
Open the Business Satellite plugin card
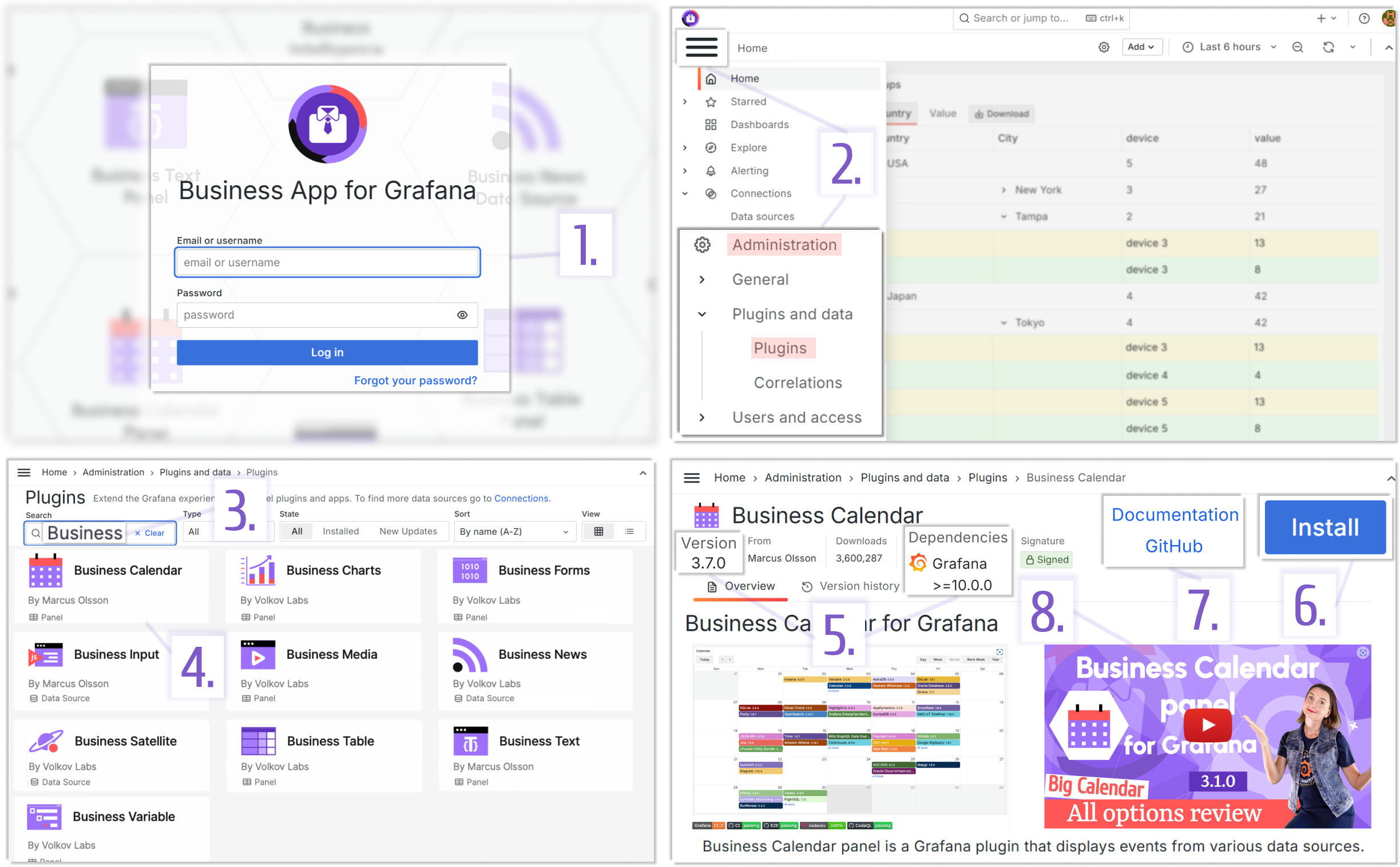(111, 755)
